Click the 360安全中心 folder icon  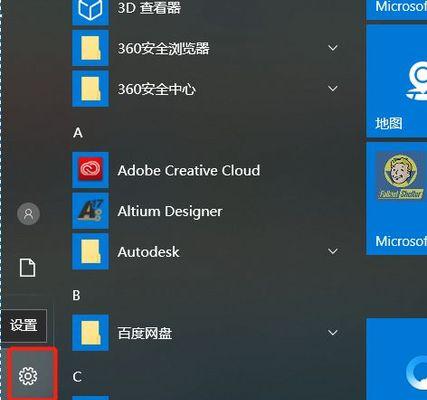point(90,89)
